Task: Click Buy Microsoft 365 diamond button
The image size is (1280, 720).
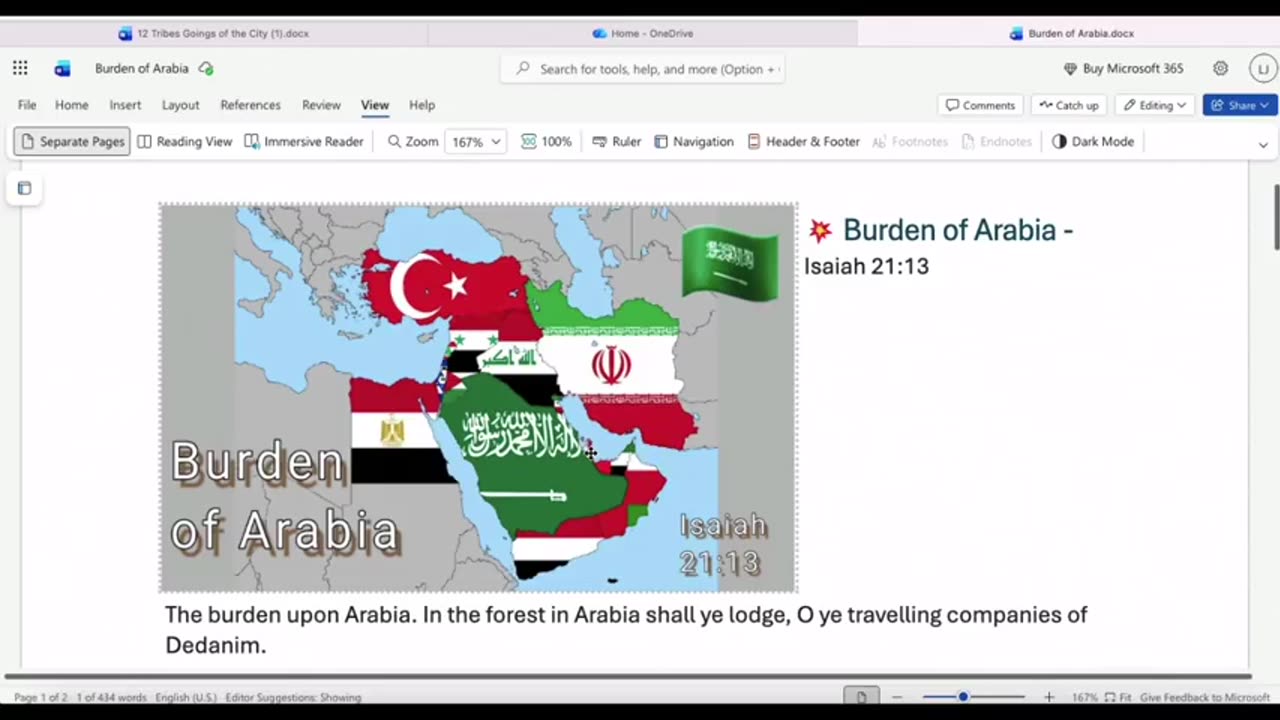Action: (1123, 68)
